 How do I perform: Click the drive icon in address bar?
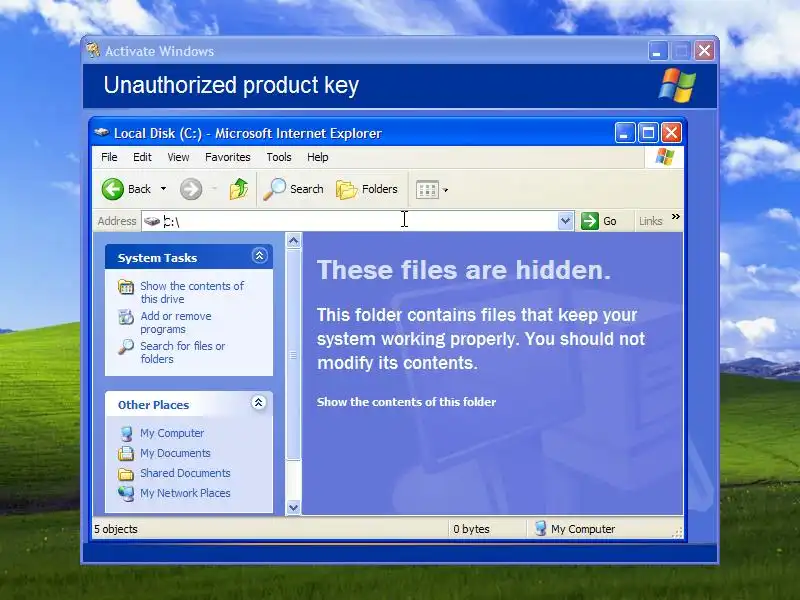click(x=152, y=221)
